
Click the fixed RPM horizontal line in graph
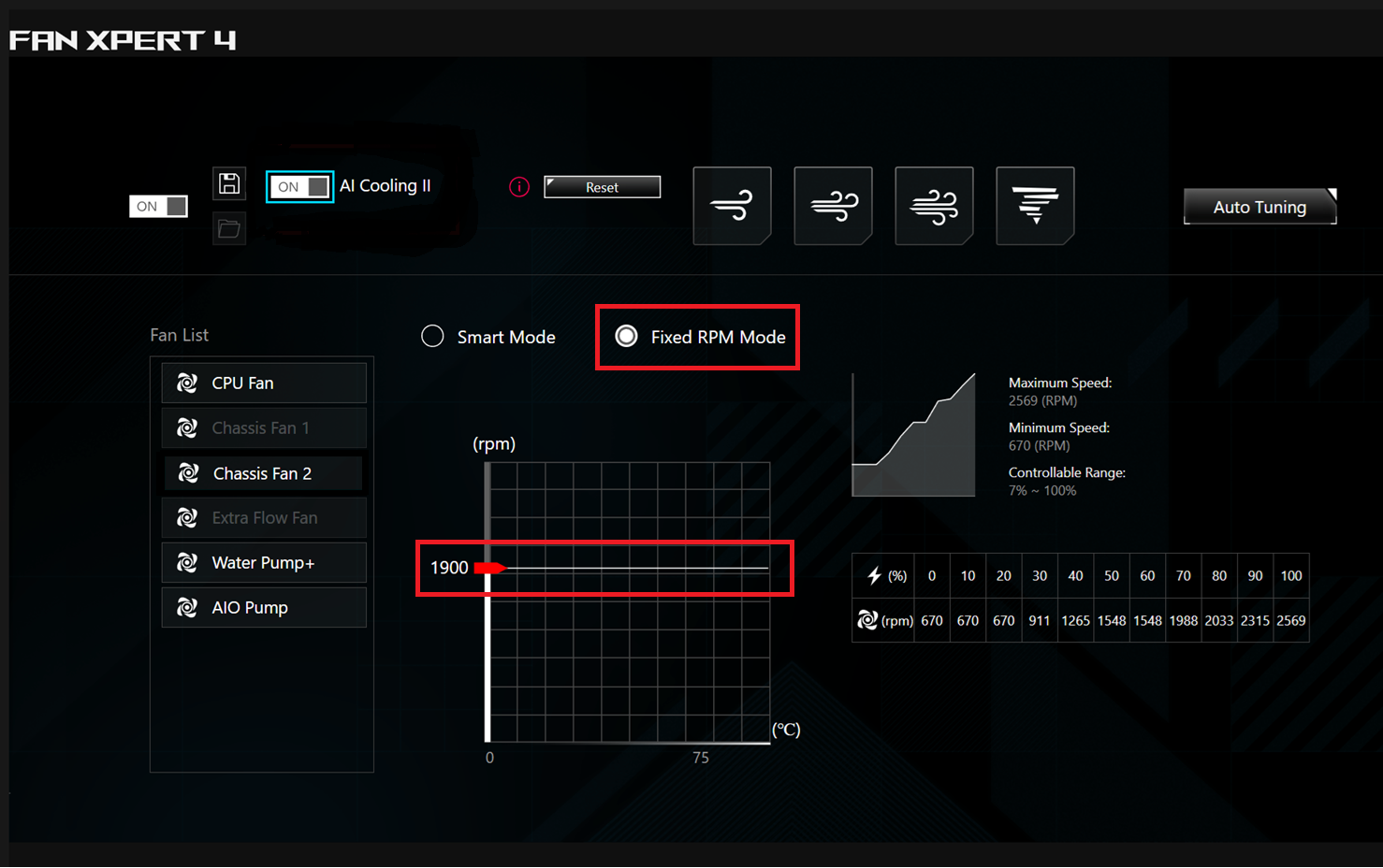(637, 568)
